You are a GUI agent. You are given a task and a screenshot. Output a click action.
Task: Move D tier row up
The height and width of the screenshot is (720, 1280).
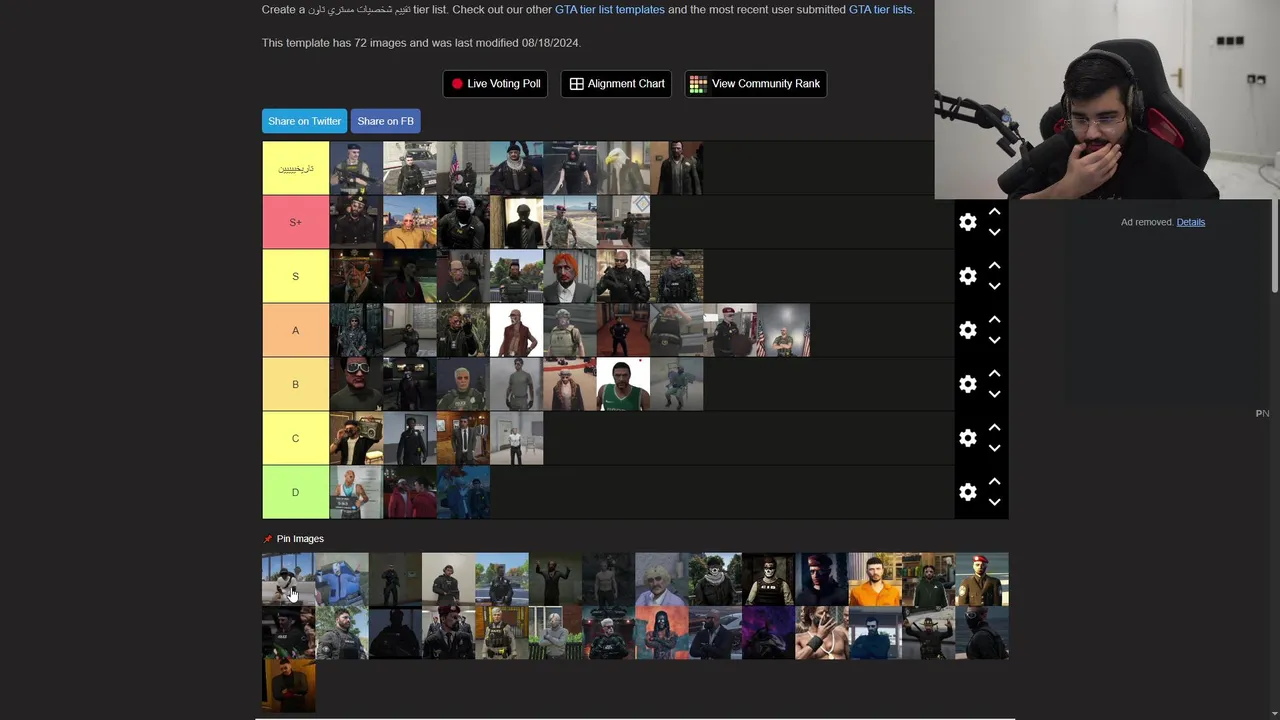(994, 482)
